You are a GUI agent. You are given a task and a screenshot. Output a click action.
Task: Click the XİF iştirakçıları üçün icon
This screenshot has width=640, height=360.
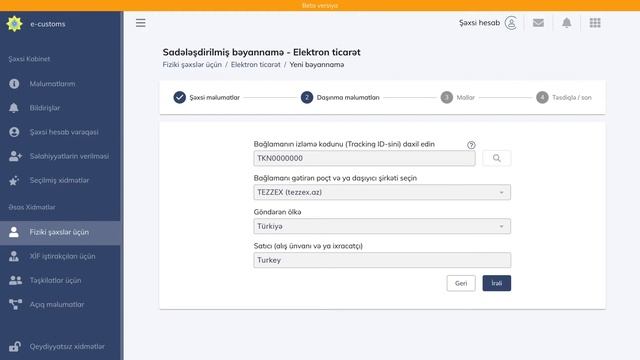click(x=14, y=256)
